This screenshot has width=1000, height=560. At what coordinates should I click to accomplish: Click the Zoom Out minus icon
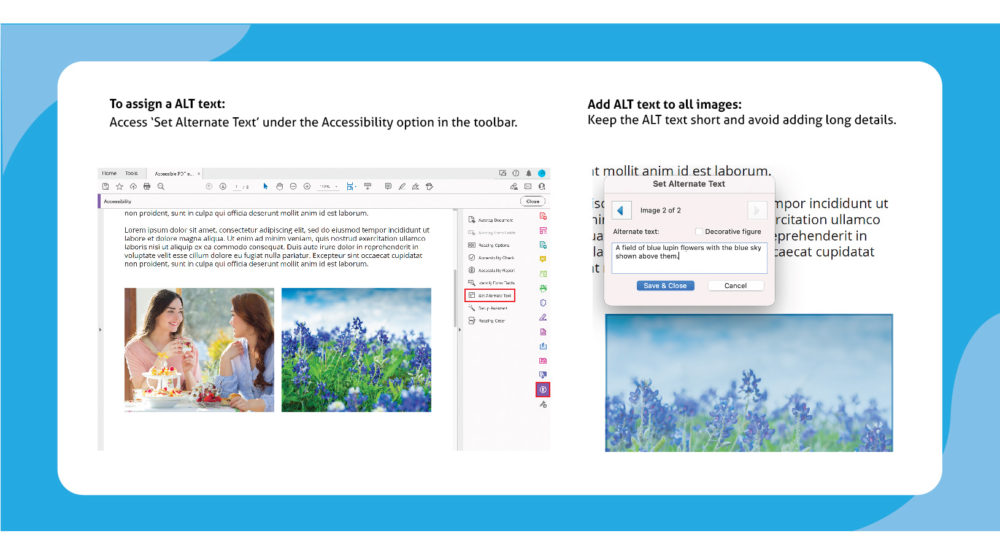pyautogui.click(x=293, y=187)
